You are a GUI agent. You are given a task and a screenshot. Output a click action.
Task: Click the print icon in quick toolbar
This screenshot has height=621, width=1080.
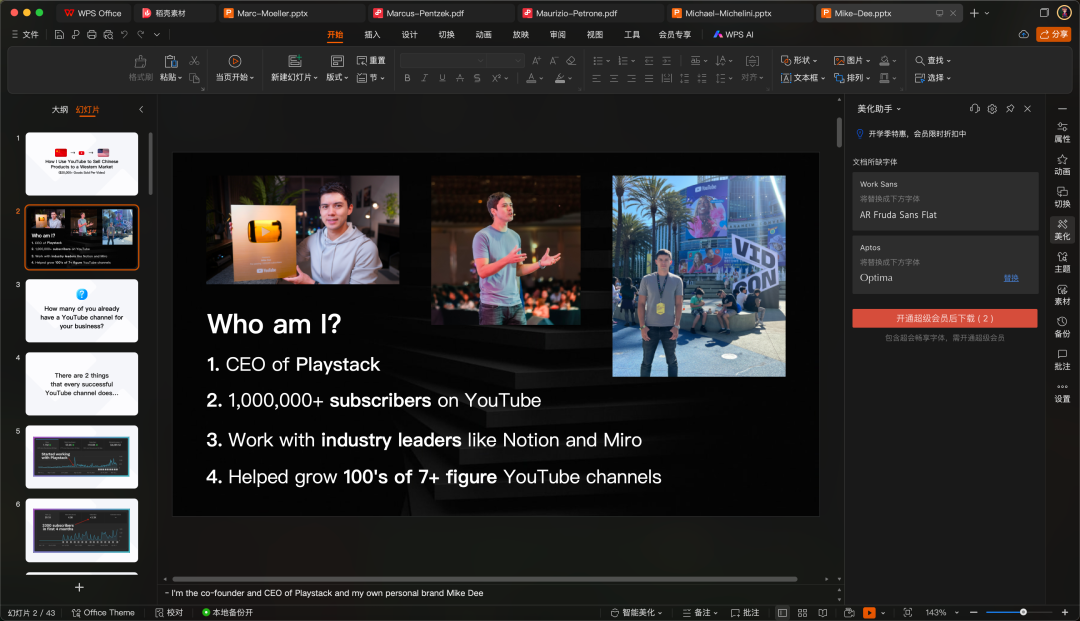click(x=92, y=34)
